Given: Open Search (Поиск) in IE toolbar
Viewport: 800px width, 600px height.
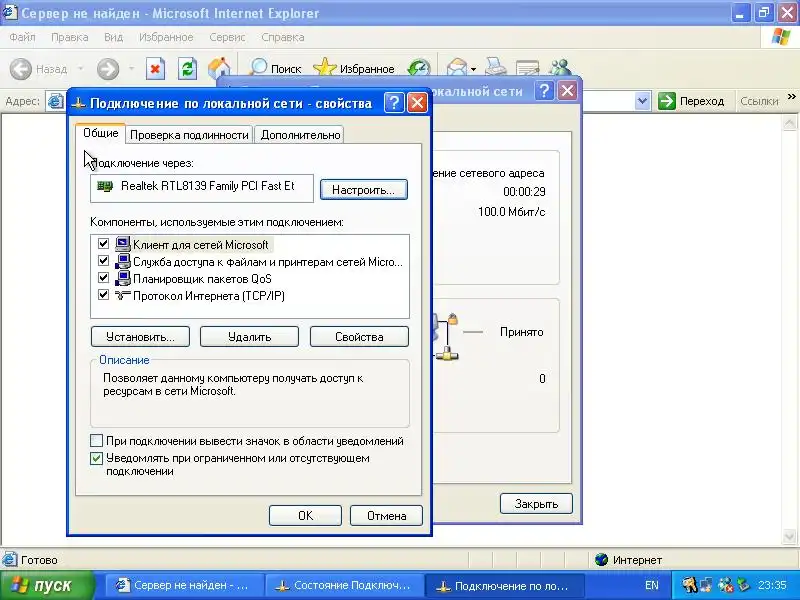Looking at the screenshot, I should 275,68.
